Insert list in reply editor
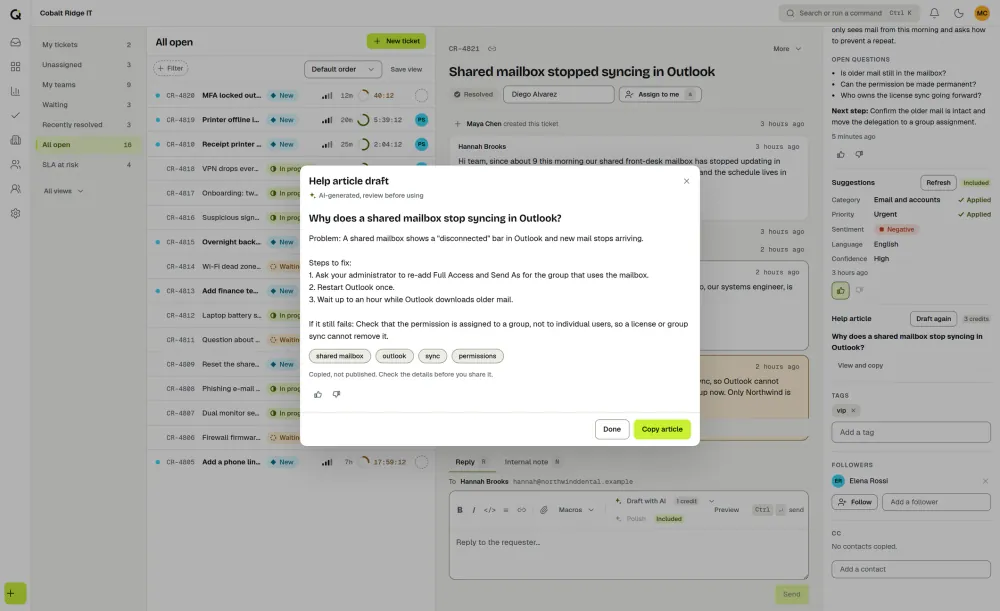Screen dimensions: 1000x611 click(x=506, y=510)
